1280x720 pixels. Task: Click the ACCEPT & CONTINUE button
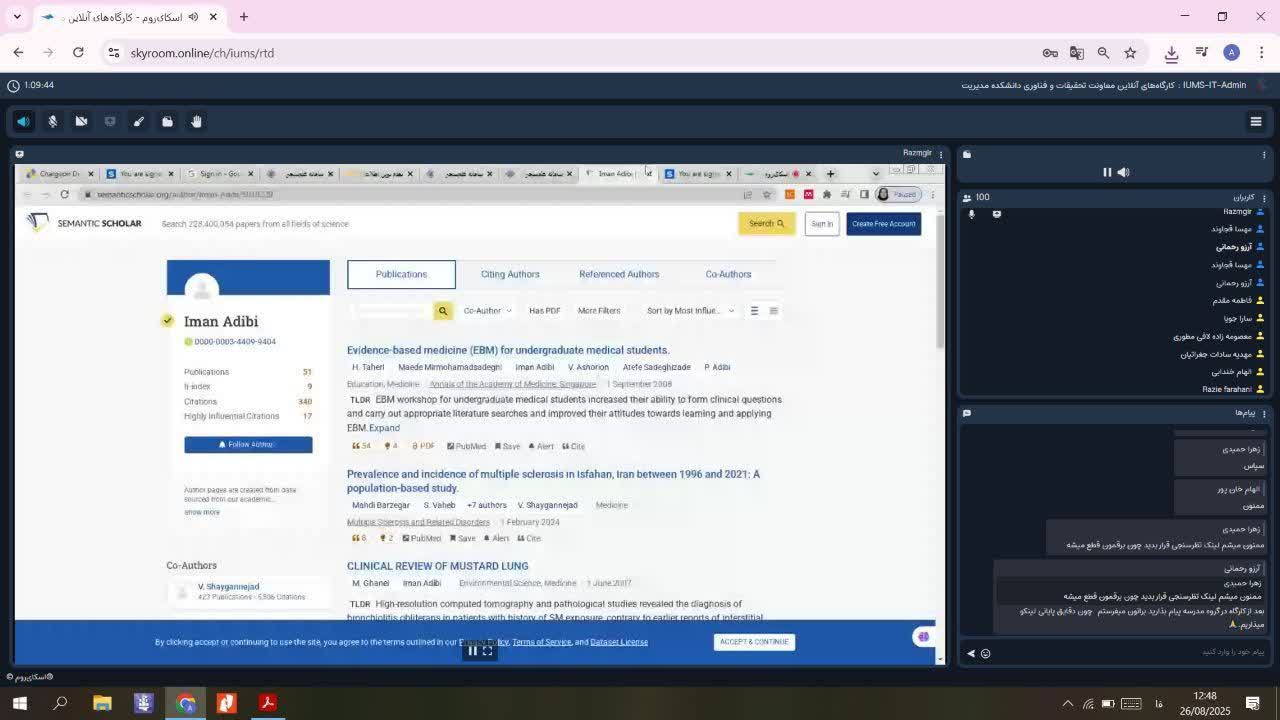(x=754, y=642)
